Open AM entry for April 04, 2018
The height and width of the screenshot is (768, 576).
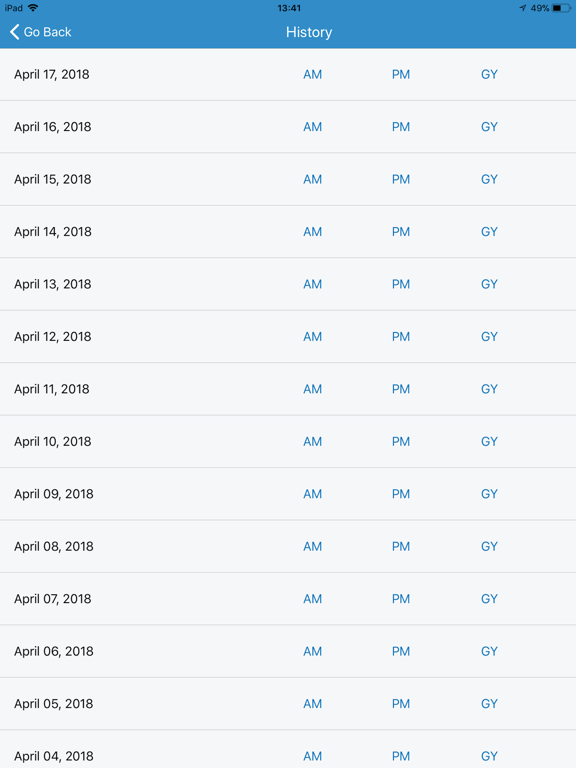(312, 756)
